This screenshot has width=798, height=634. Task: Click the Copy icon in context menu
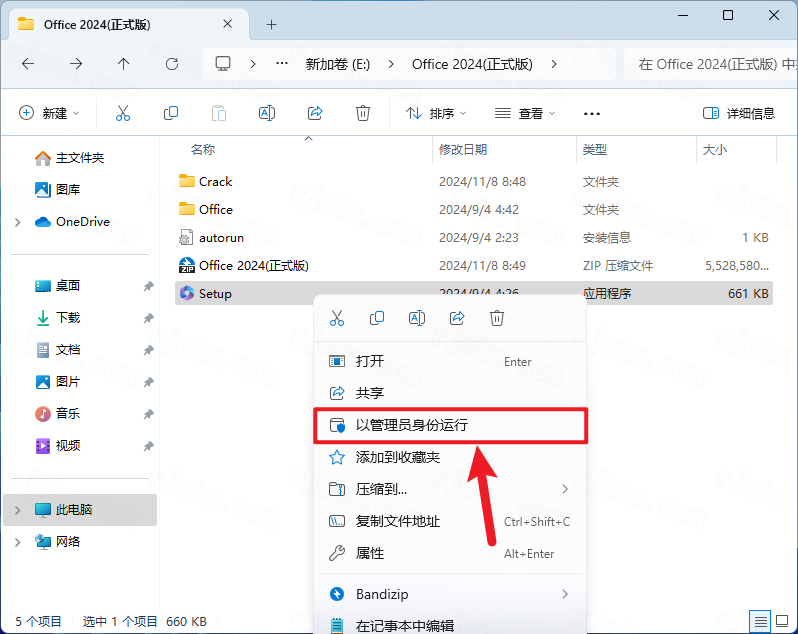[377, 318]
